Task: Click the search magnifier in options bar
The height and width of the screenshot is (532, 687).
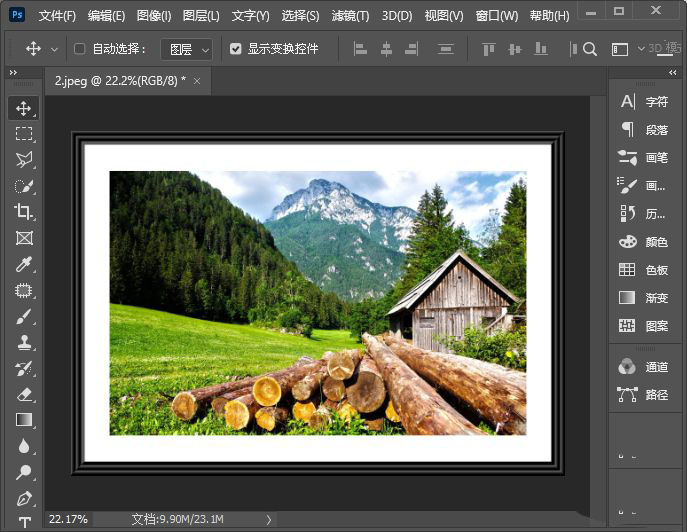Action: 590,49
